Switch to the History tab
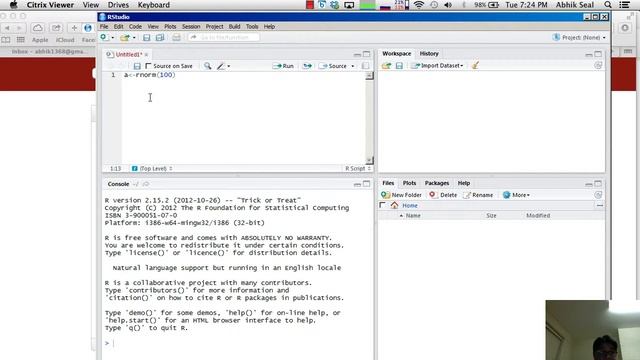The height and width of the screenshot is (360, 640). coord(429,53)
